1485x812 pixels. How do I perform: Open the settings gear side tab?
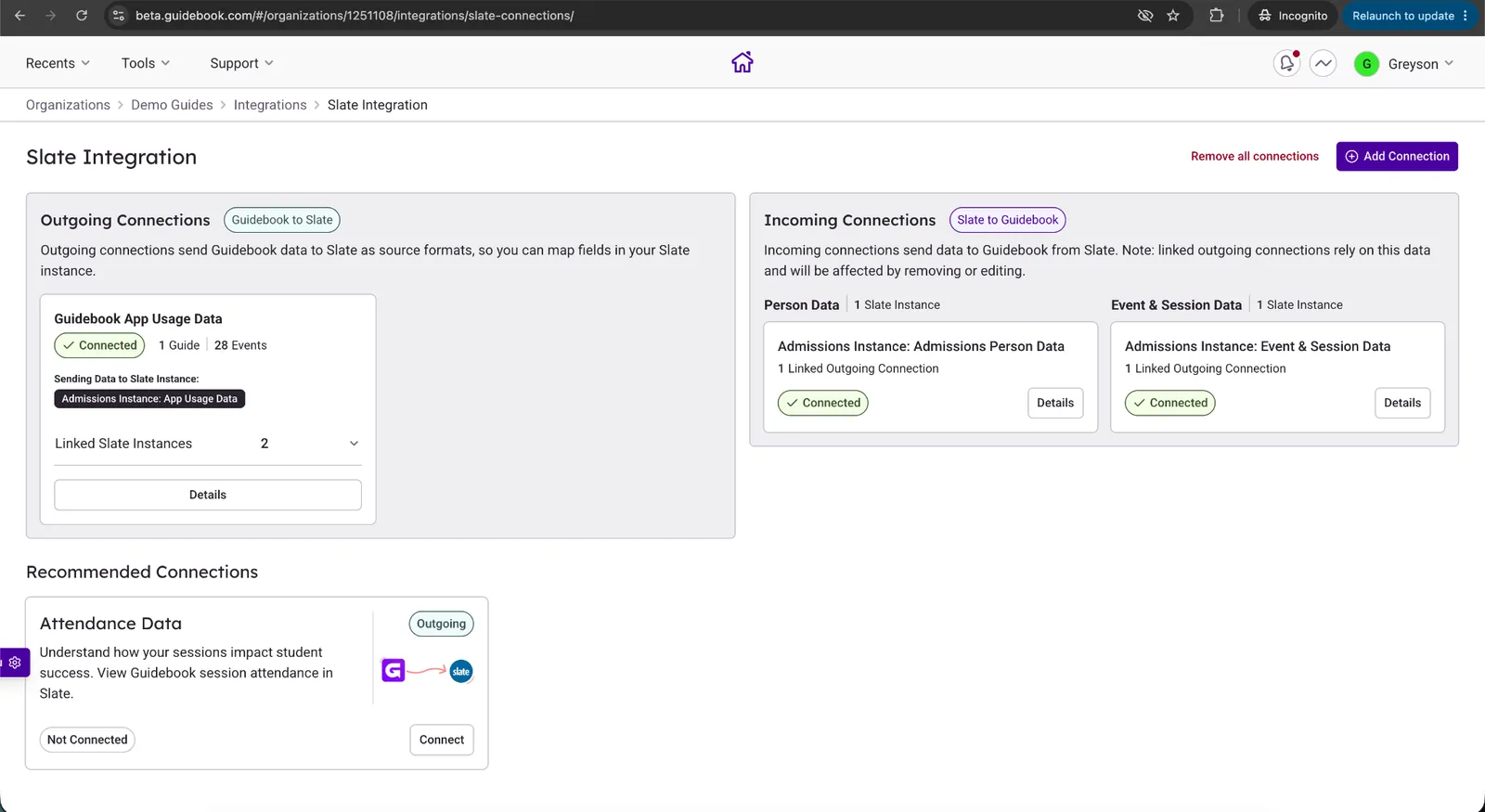[x=15, y=663]
